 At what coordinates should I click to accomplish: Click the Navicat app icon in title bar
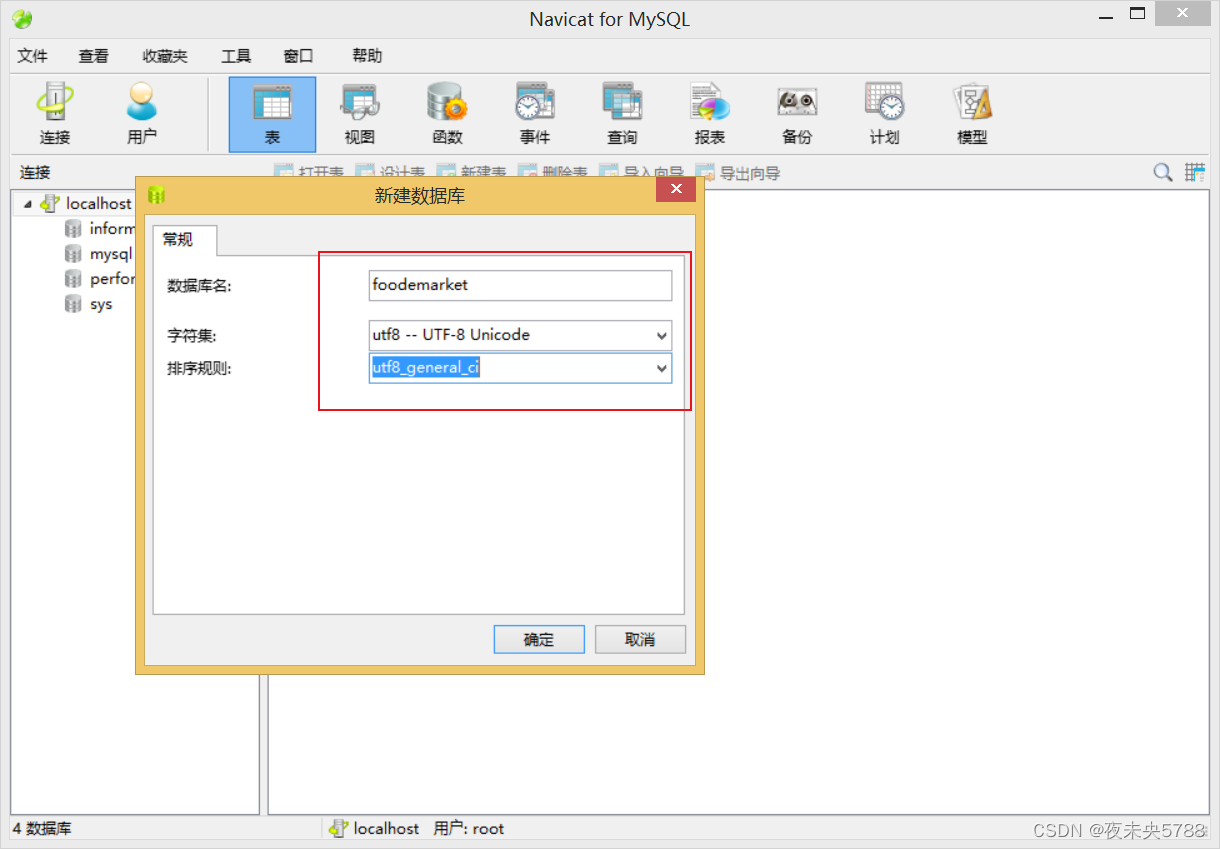click(22, 19)
